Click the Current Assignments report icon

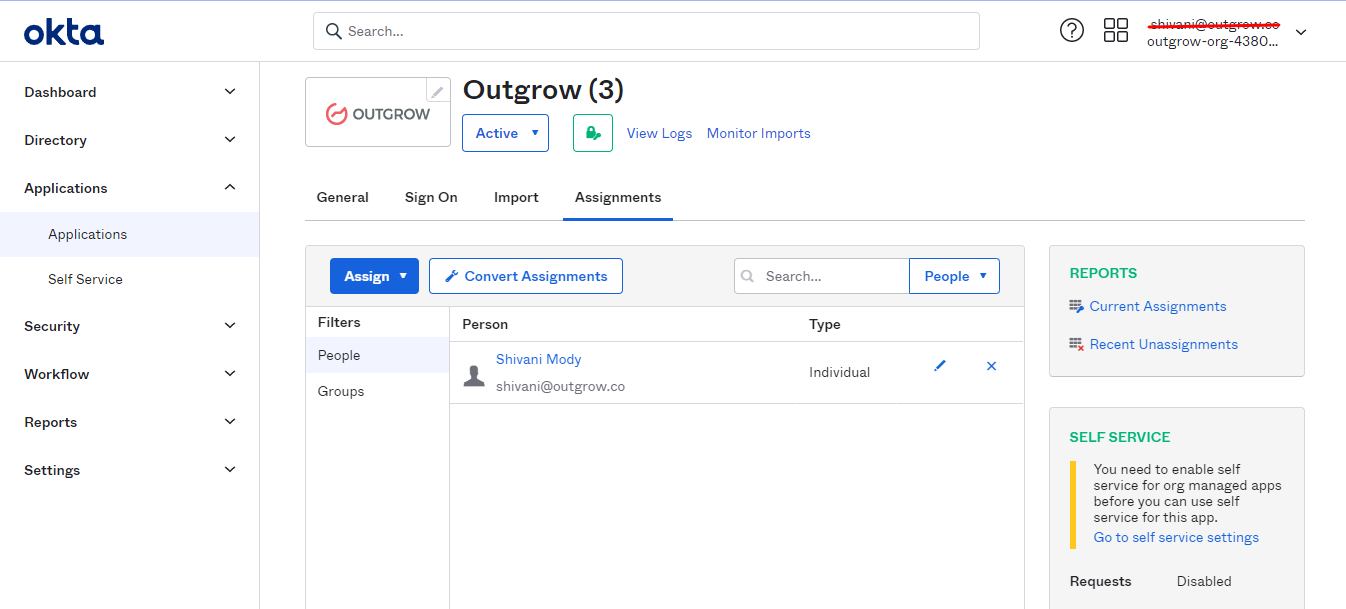[x=1076, y=306]
